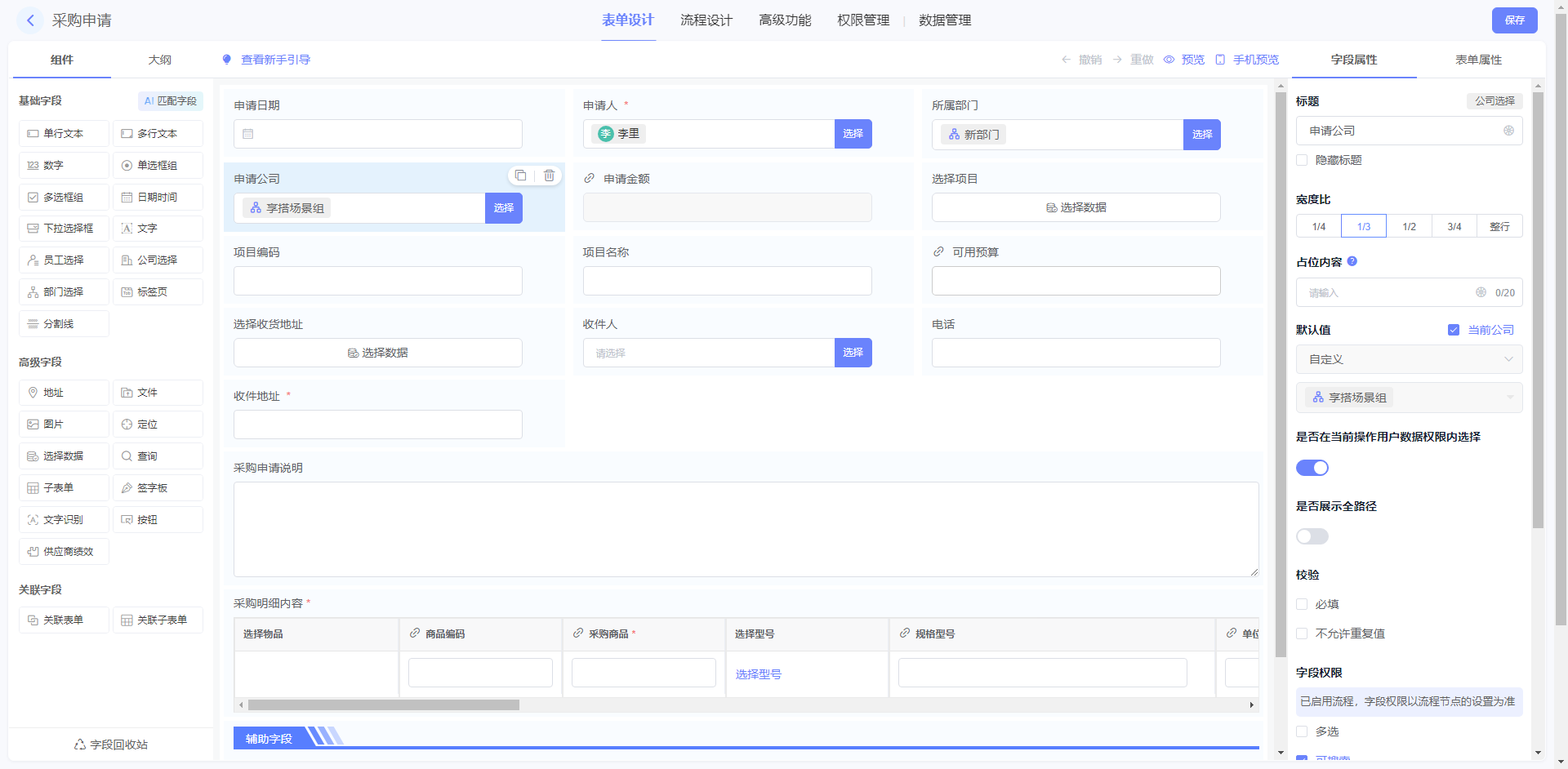Viewport: 1568px width, 769px height.
Task: Click the copy icon on 申请公司 field
Action: click(520, 176)
